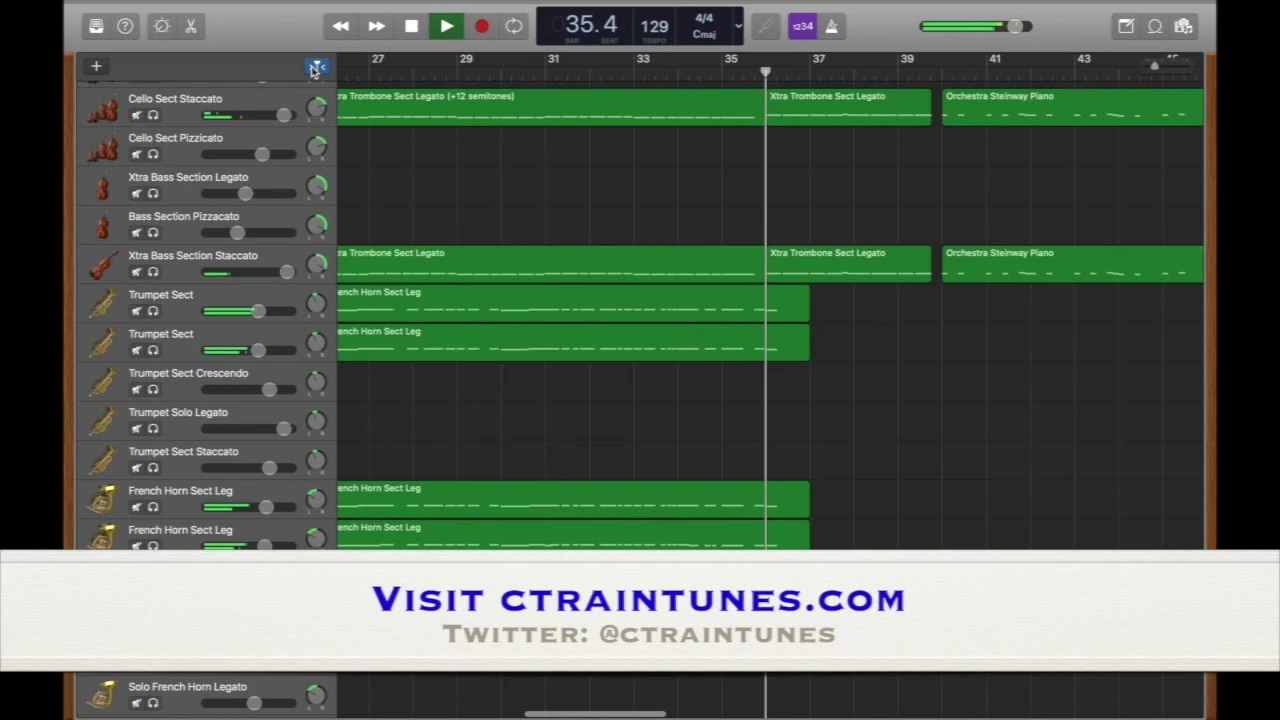
Task: Open the Tuner icon in the toolbar
Action: click(x=765, y=26)
